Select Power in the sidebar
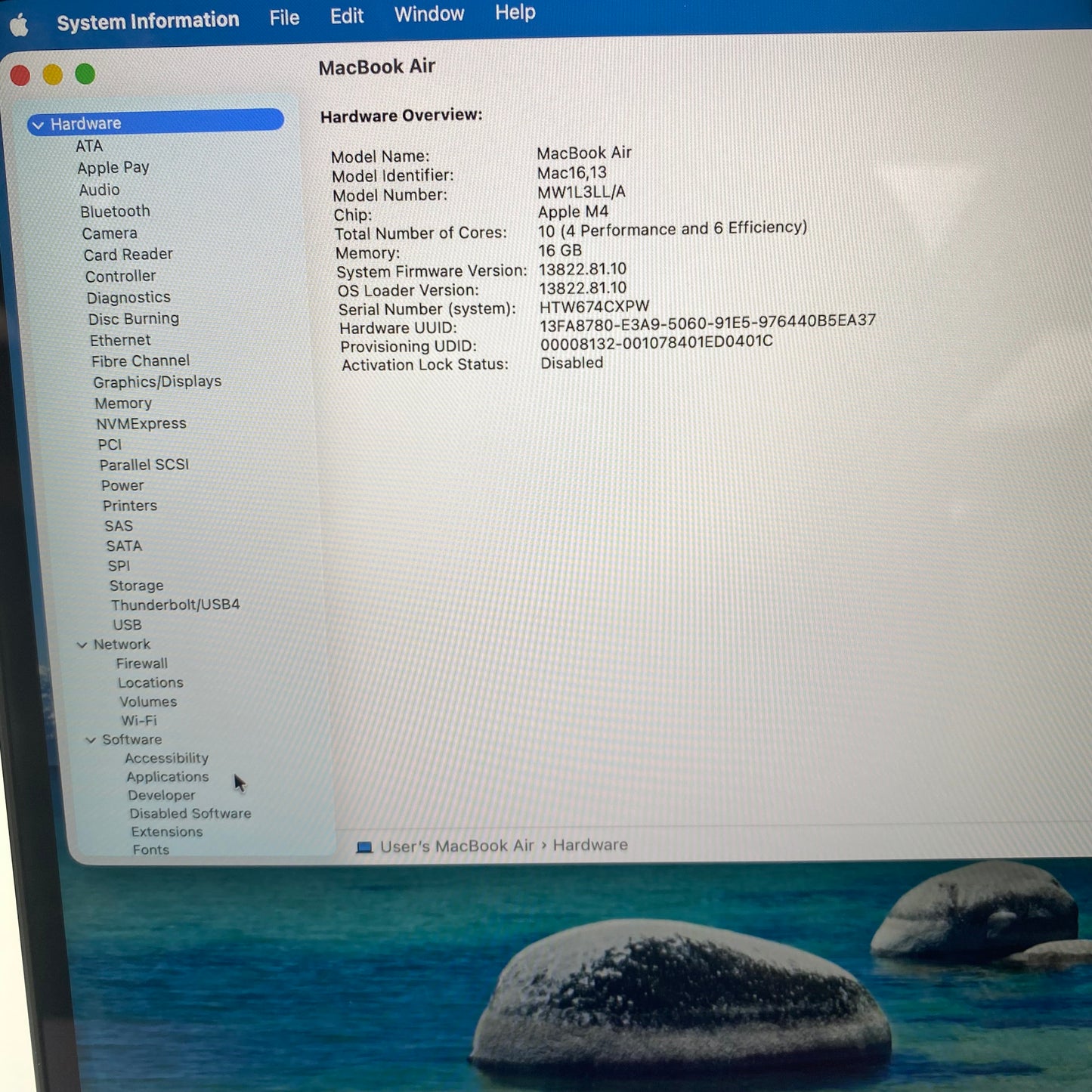Image resolution: width=1092 pixels, height=1092 pixels. [x=122, y=485]
